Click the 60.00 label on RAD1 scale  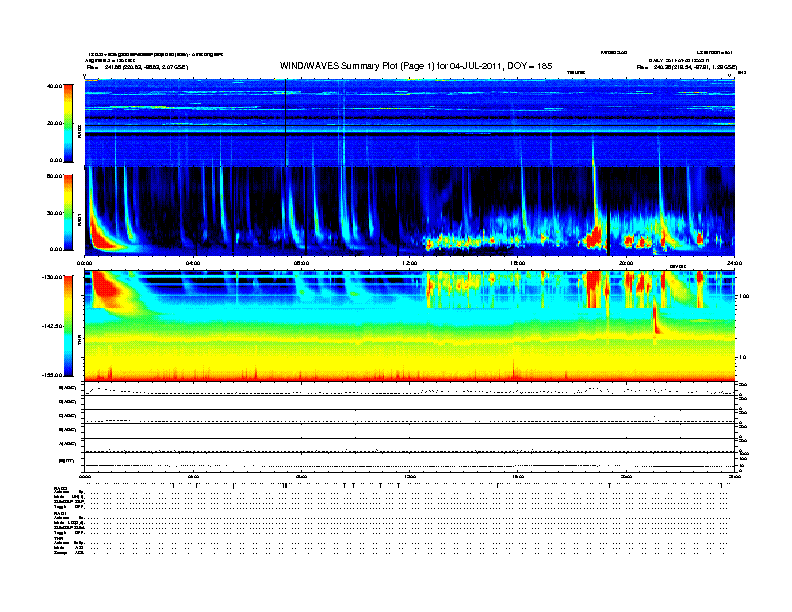click(x=54, y=176)
